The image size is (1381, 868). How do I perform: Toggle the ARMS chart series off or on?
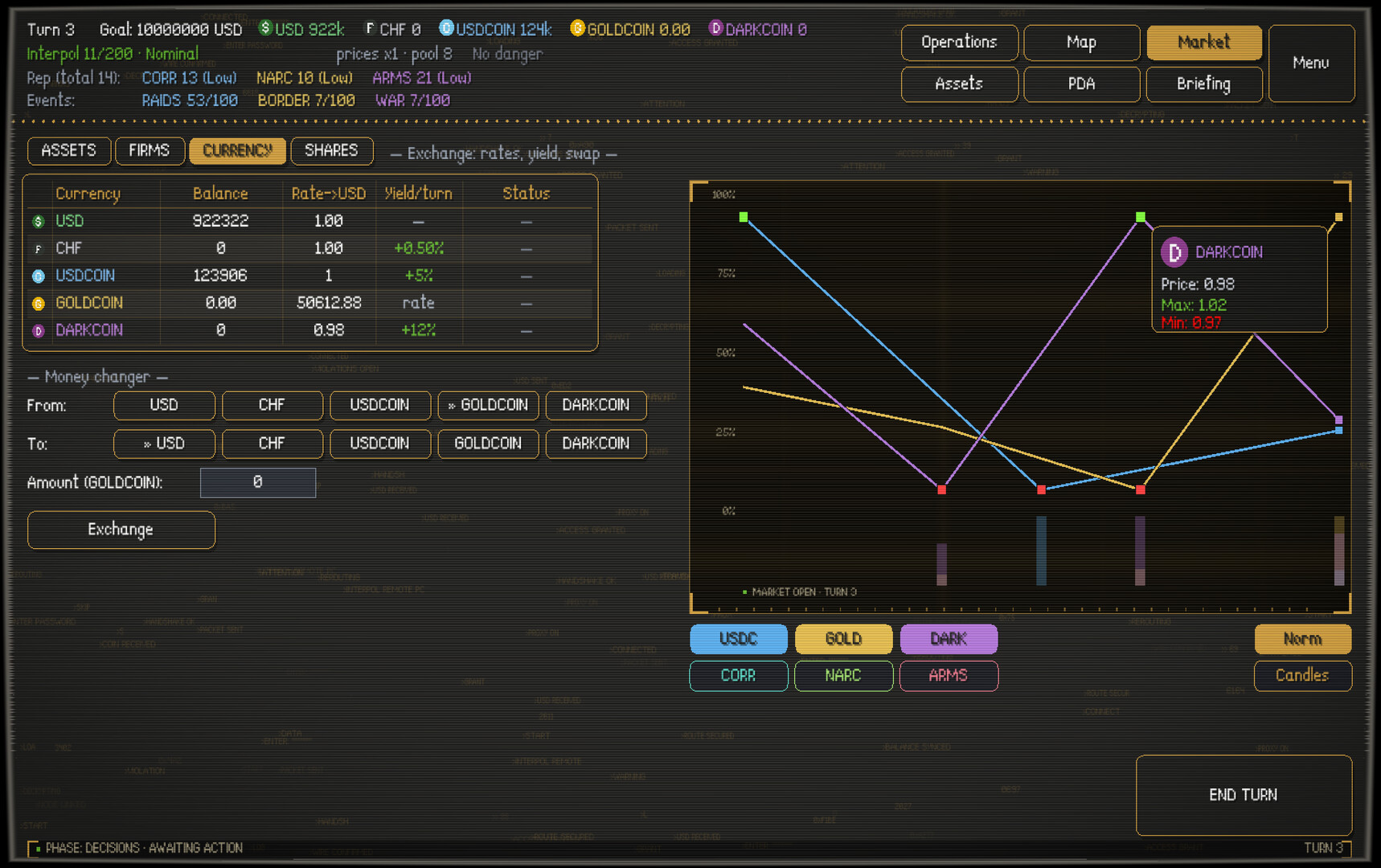(949, 676)
